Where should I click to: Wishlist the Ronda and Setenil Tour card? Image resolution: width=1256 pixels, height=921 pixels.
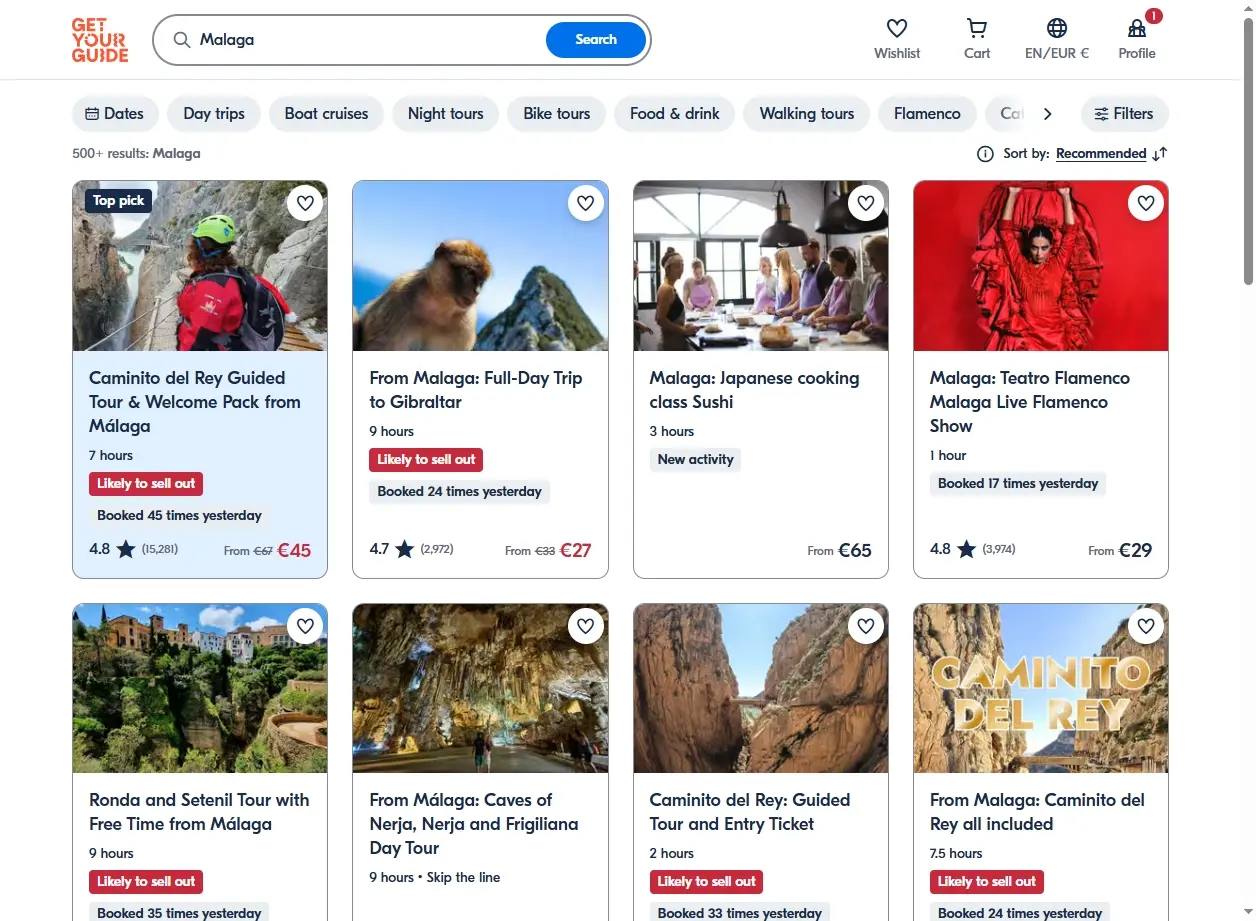(x=305, y=627)
